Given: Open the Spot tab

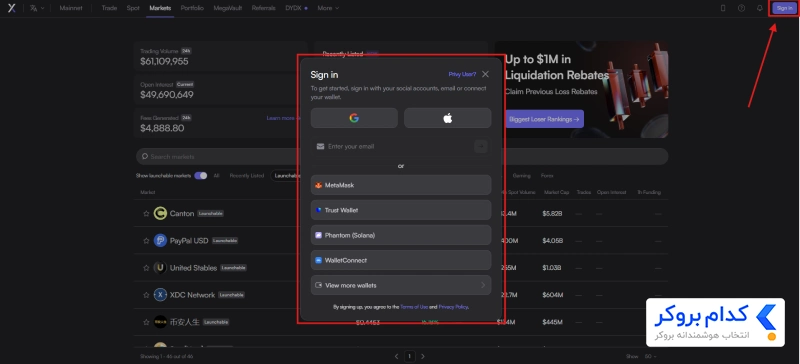Looking at the screenshot, I should [x=133, y=8].
